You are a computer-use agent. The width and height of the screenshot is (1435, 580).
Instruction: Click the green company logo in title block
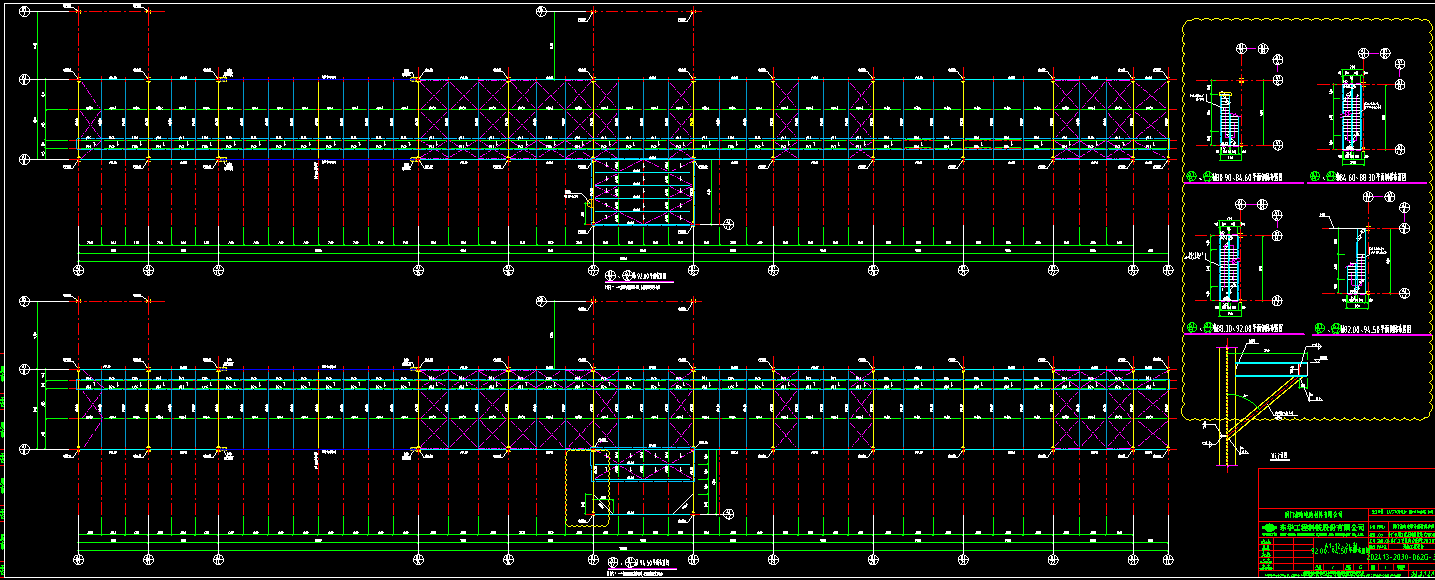1270,528
